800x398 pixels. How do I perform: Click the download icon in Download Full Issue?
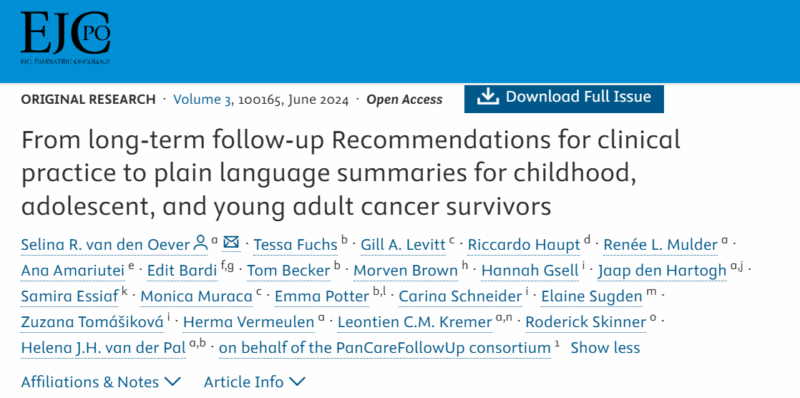[x=488, y=97]
